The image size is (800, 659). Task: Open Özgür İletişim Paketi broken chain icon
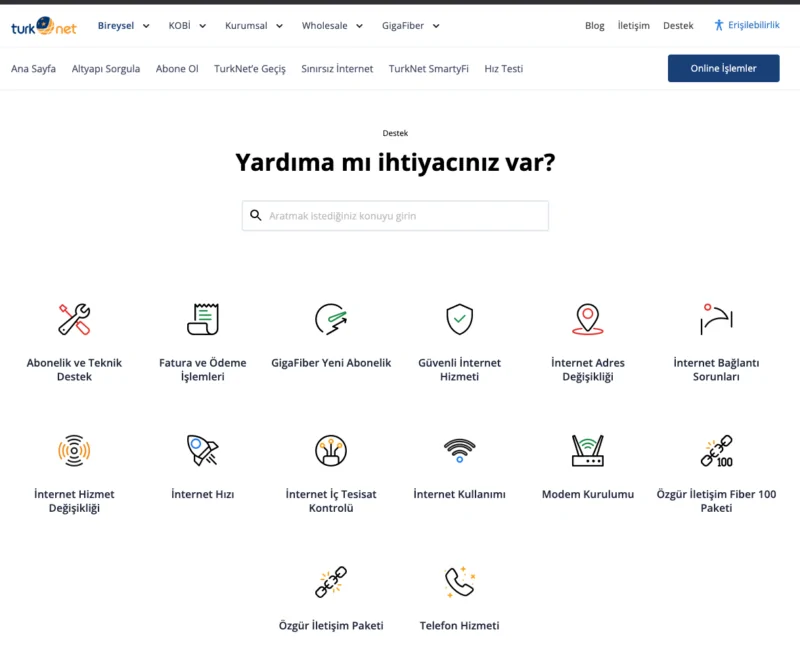coord(331,581)
